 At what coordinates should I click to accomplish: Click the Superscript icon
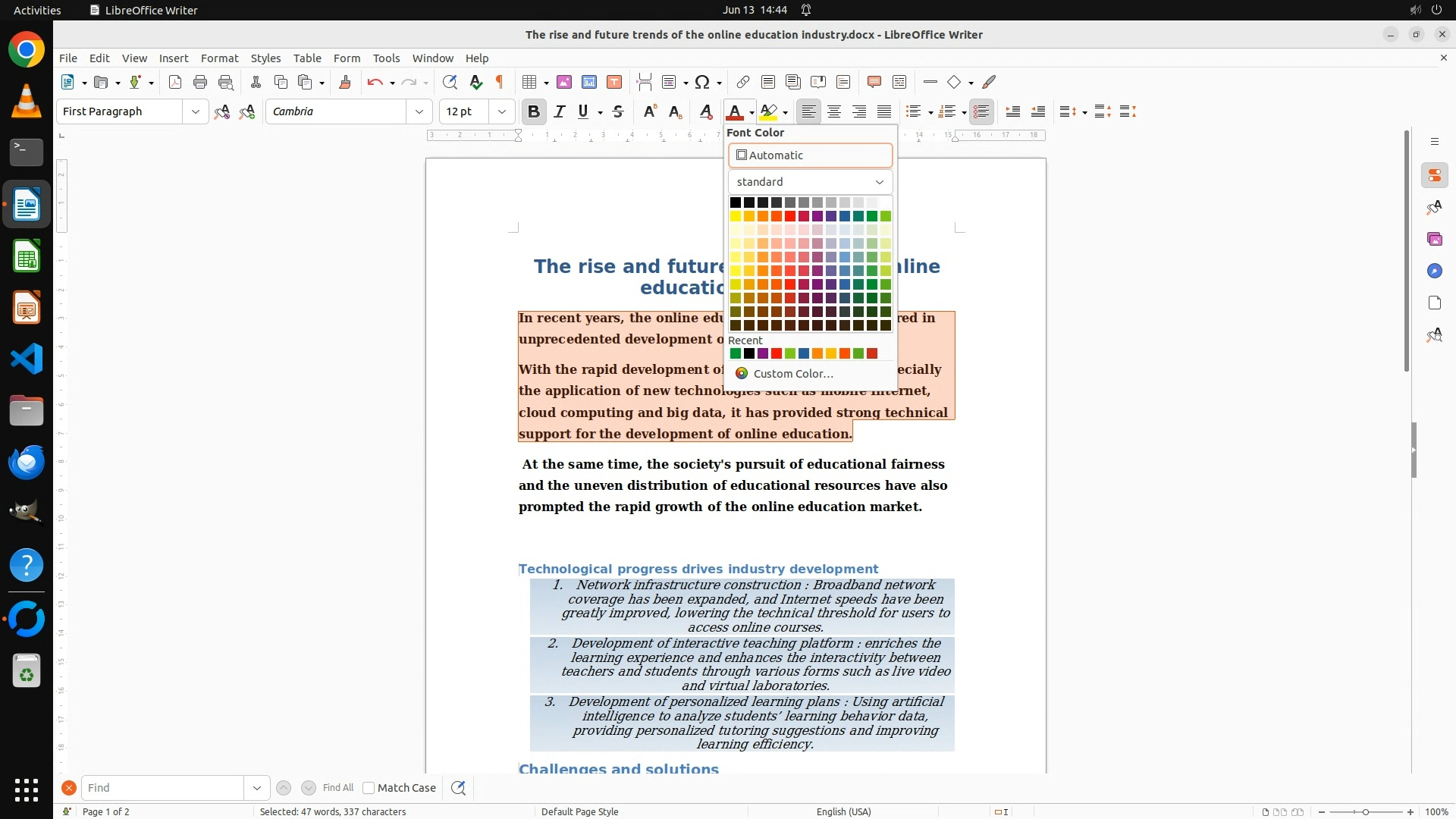click(649, 111)
